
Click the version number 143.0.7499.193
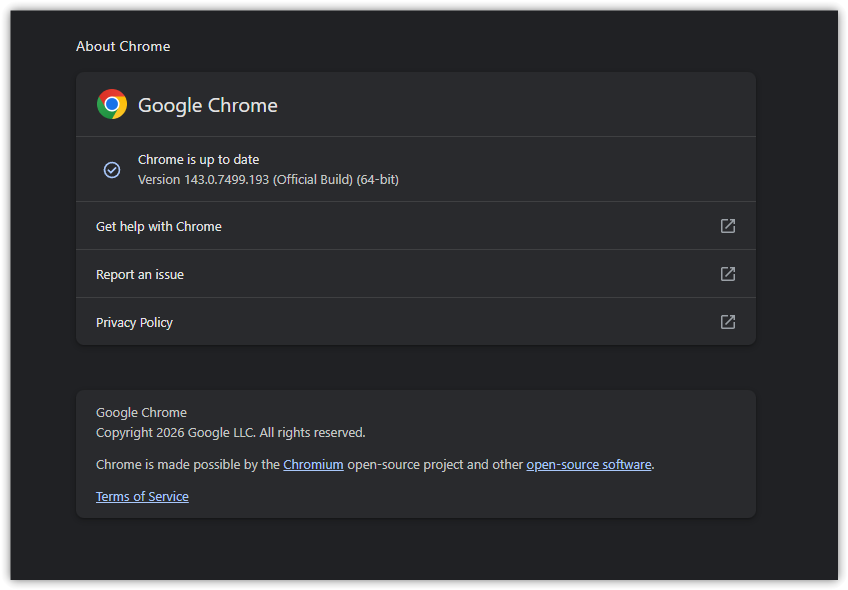[x=226, y=180]
